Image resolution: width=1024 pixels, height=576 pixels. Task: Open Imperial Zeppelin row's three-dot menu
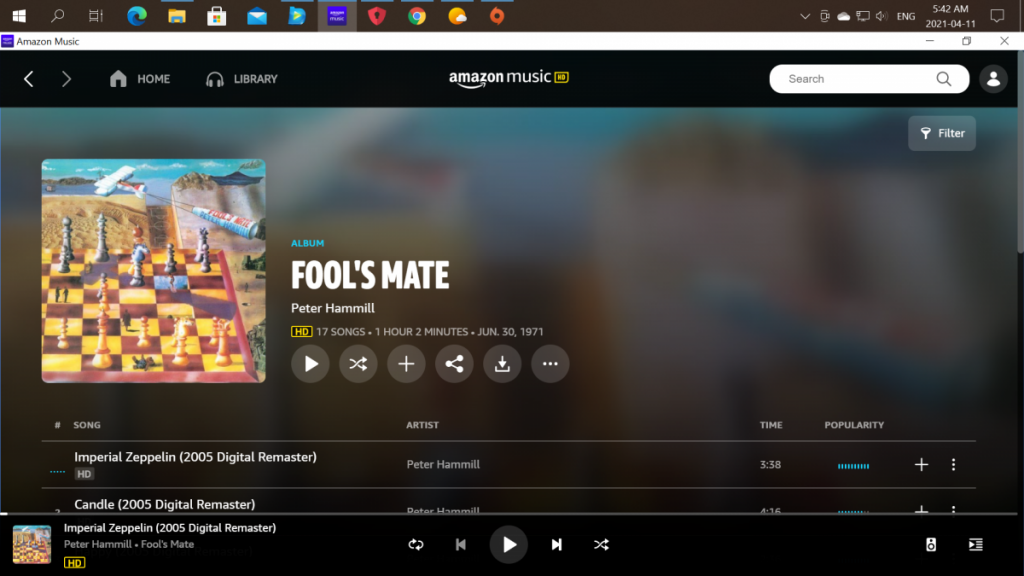click(953, 464)
